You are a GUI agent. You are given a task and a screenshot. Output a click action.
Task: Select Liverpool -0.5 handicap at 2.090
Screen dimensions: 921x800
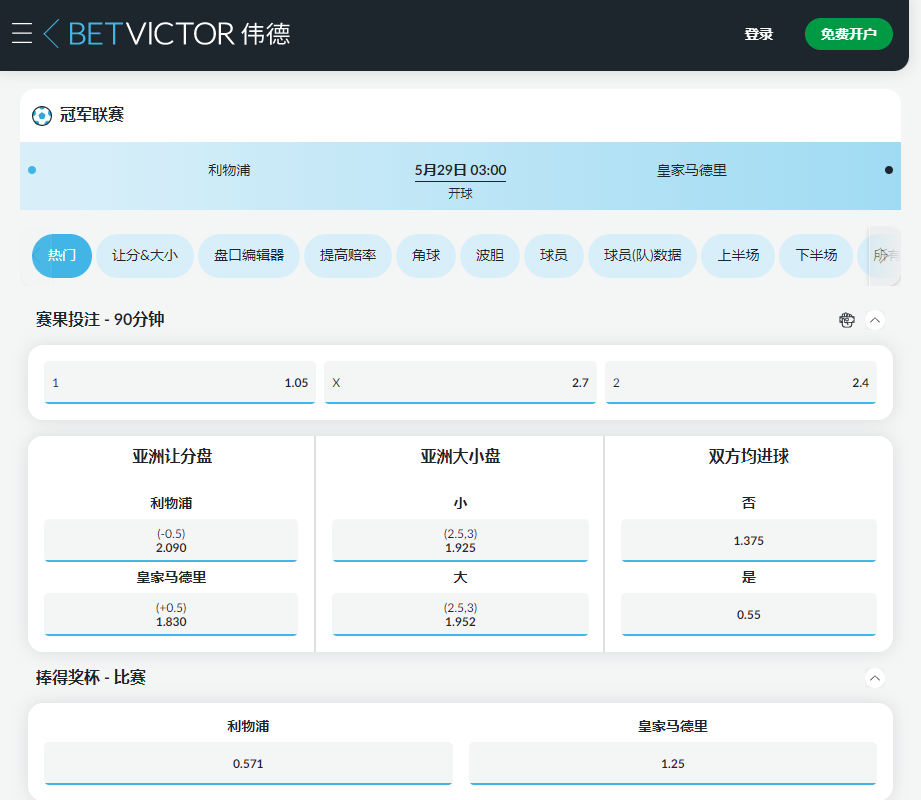tap(170, 540)
